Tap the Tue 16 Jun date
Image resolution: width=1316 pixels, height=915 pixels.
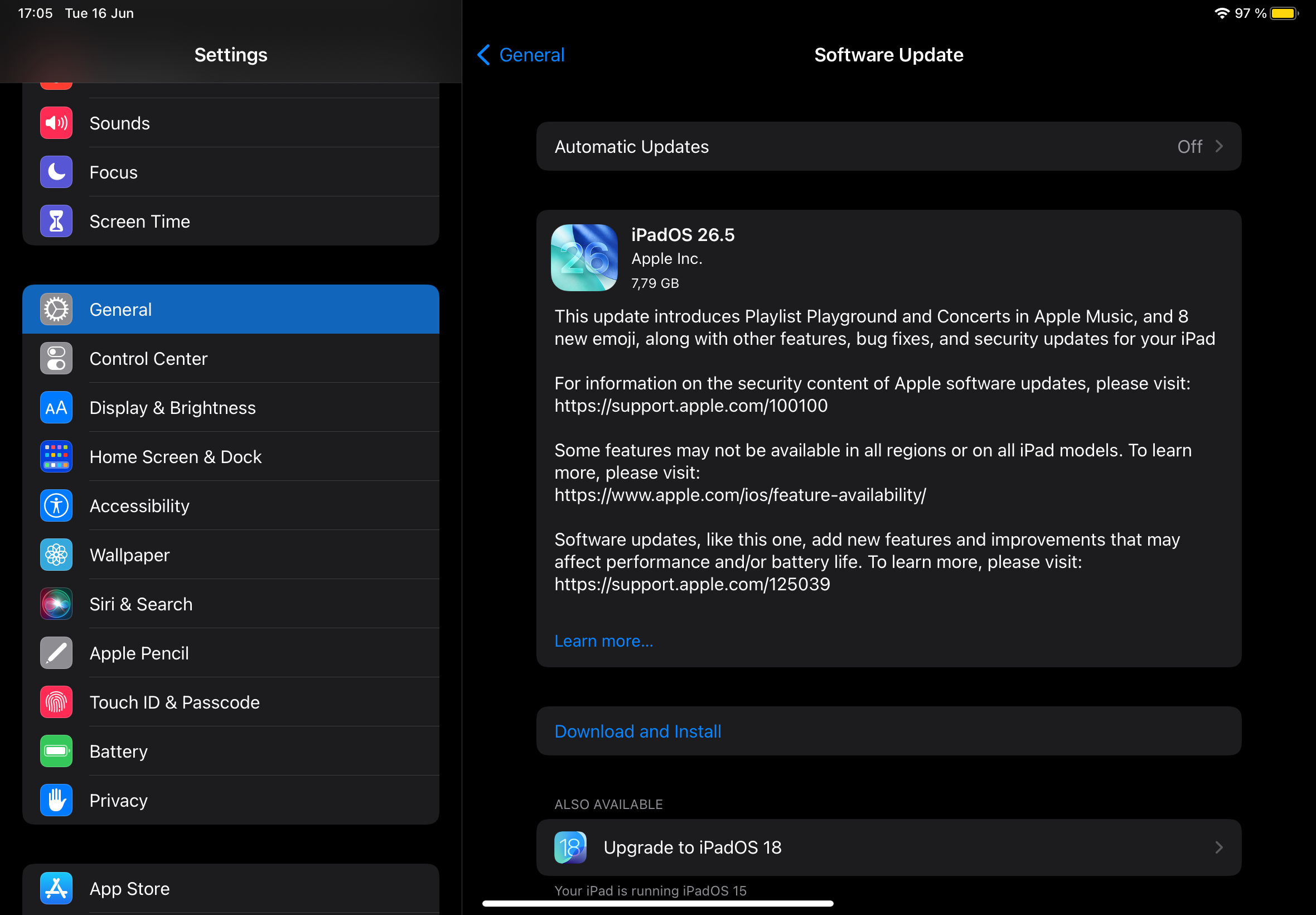coord(100,13)
